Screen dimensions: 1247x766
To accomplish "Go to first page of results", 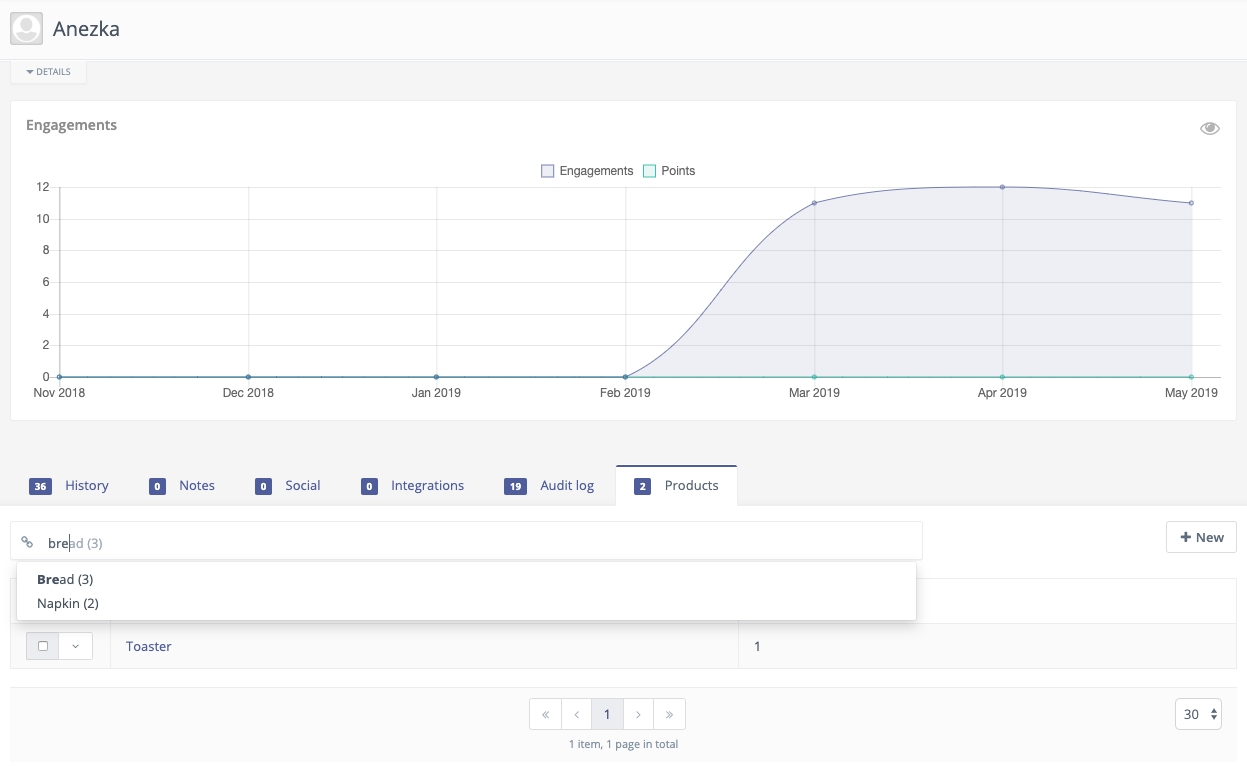I will point(545,714).
